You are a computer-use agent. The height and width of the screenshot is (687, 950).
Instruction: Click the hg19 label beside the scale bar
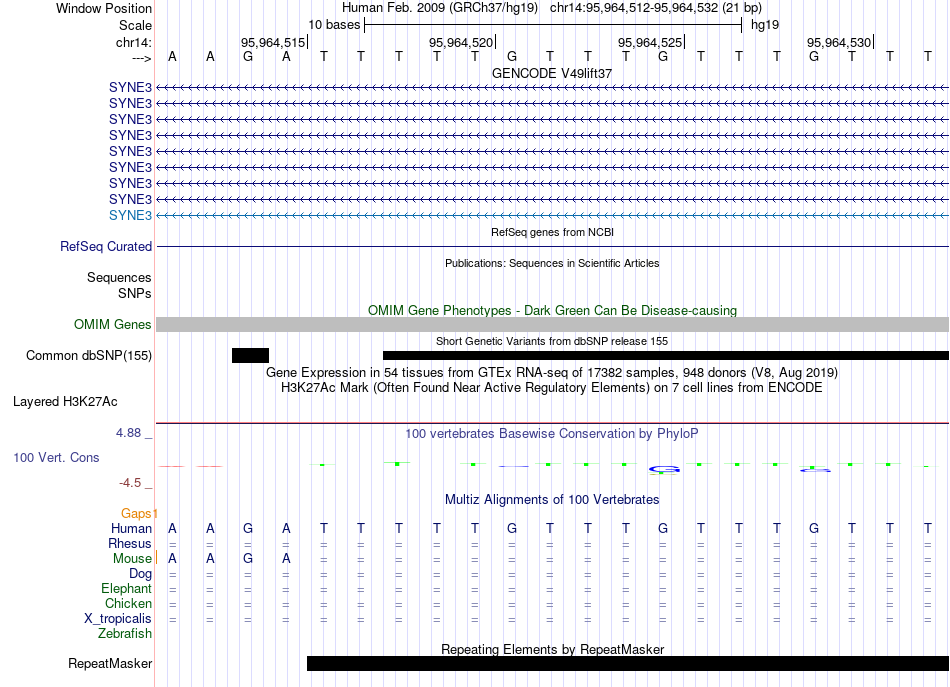pyautogui.click(x=765, y=25)
